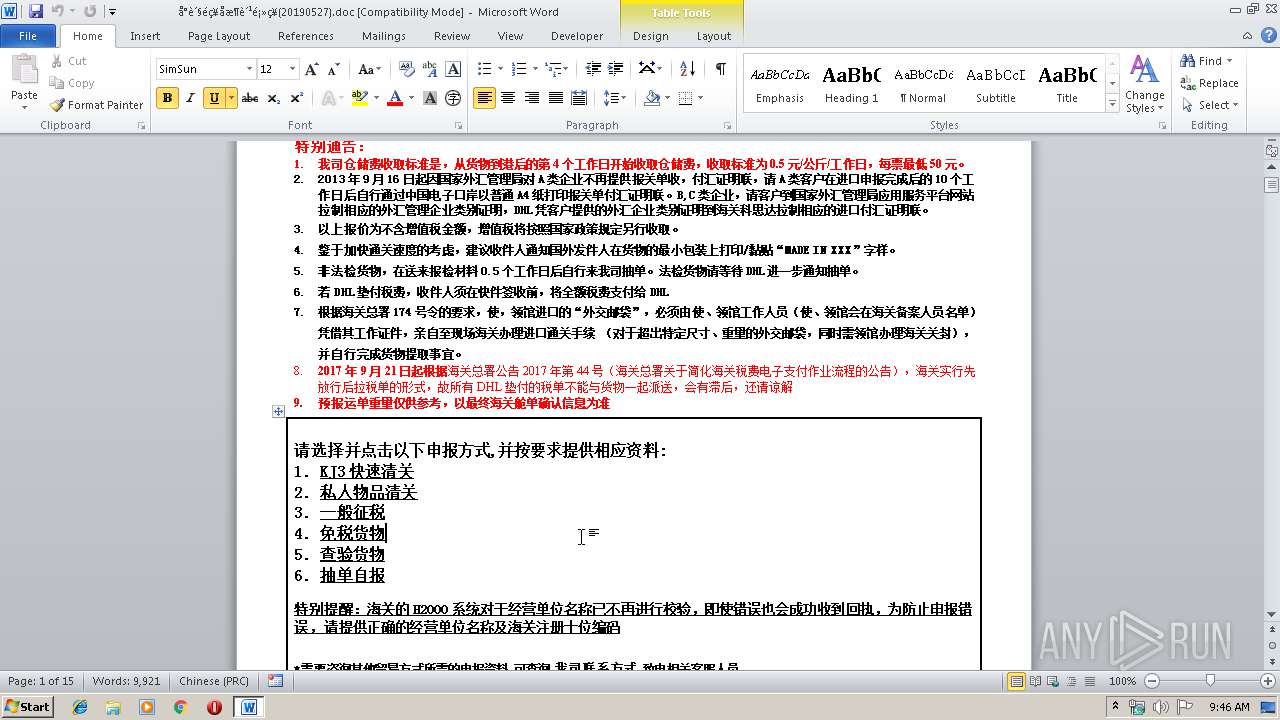Apply superscript formatting
The width and height of the screenshot is (1280, 720).
click(297, 98)
